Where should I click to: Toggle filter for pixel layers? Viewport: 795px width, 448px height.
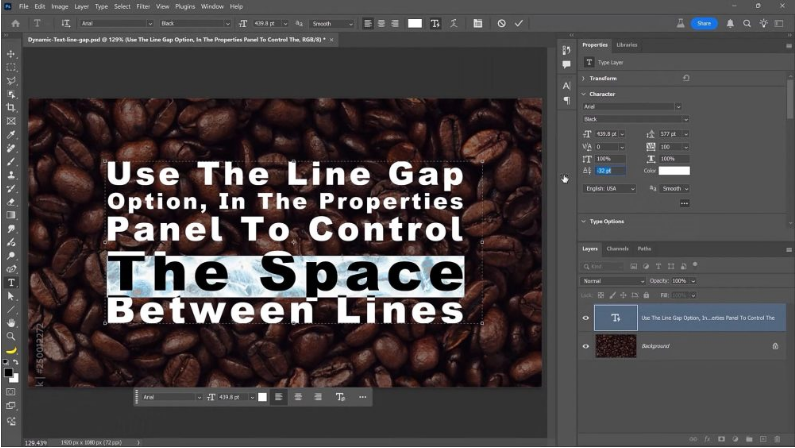pyautogui.click(x=634, y=266)
